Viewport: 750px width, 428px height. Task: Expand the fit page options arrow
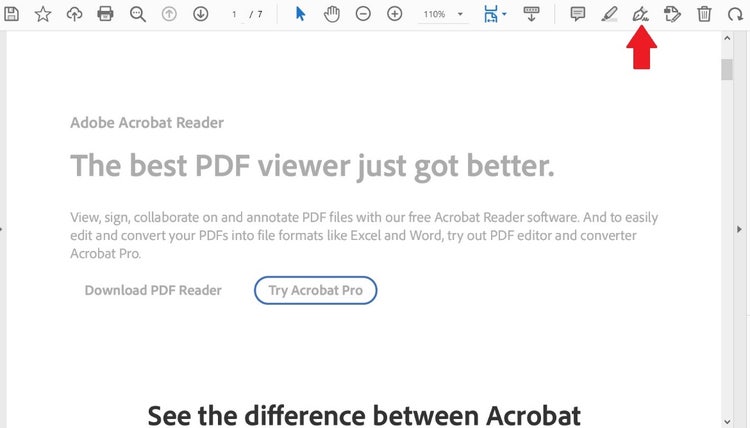(x=504, y=14)
